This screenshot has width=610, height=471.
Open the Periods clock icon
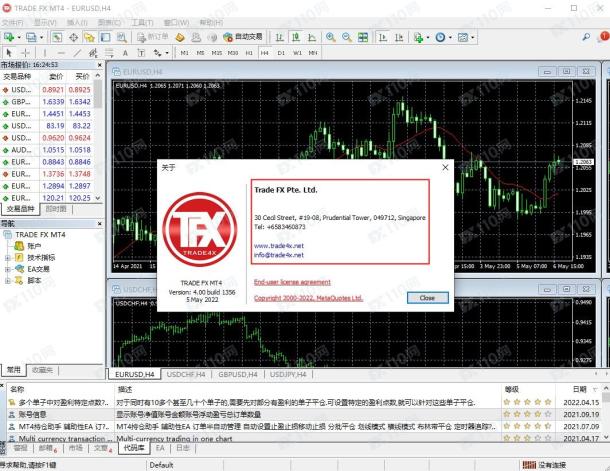(x=440, y=37)
